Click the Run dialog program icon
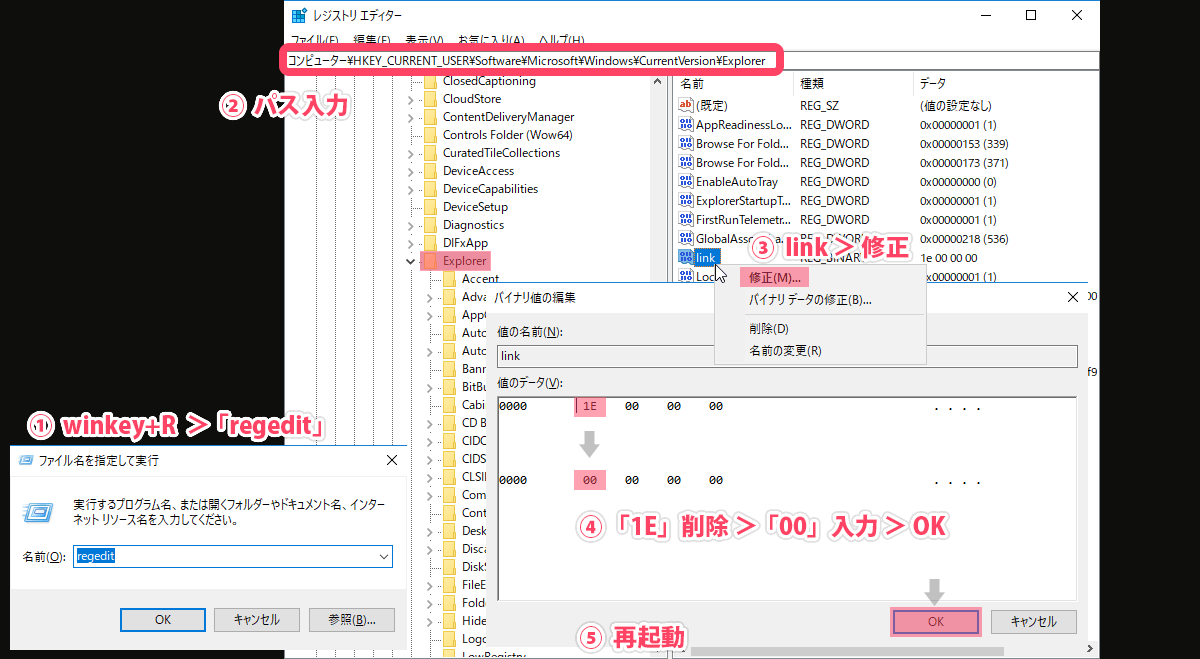This screenshot has height=659, width=1200. [36, 511]
